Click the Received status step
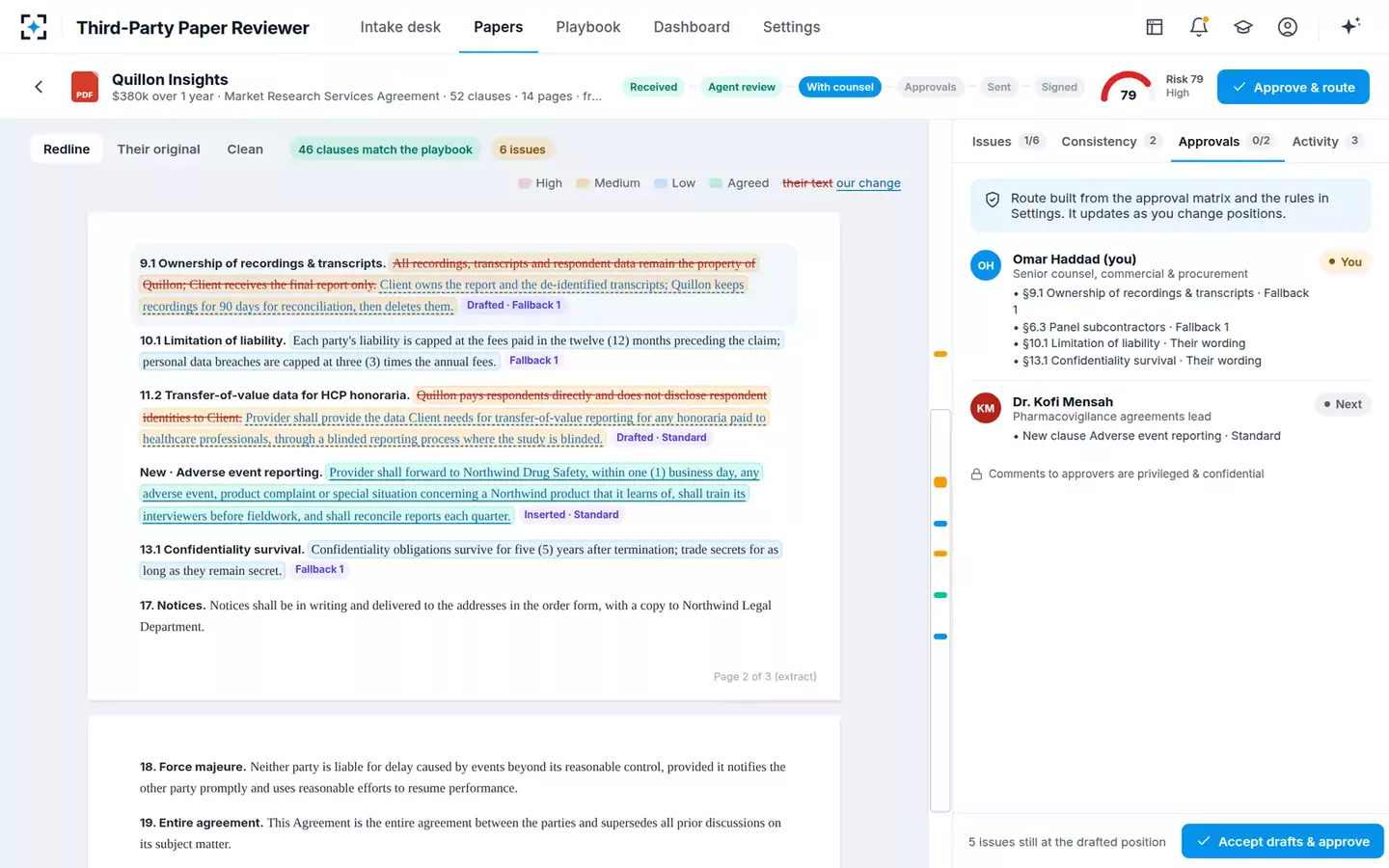This screenshot has width=1389, height=868. pos(653,87)
